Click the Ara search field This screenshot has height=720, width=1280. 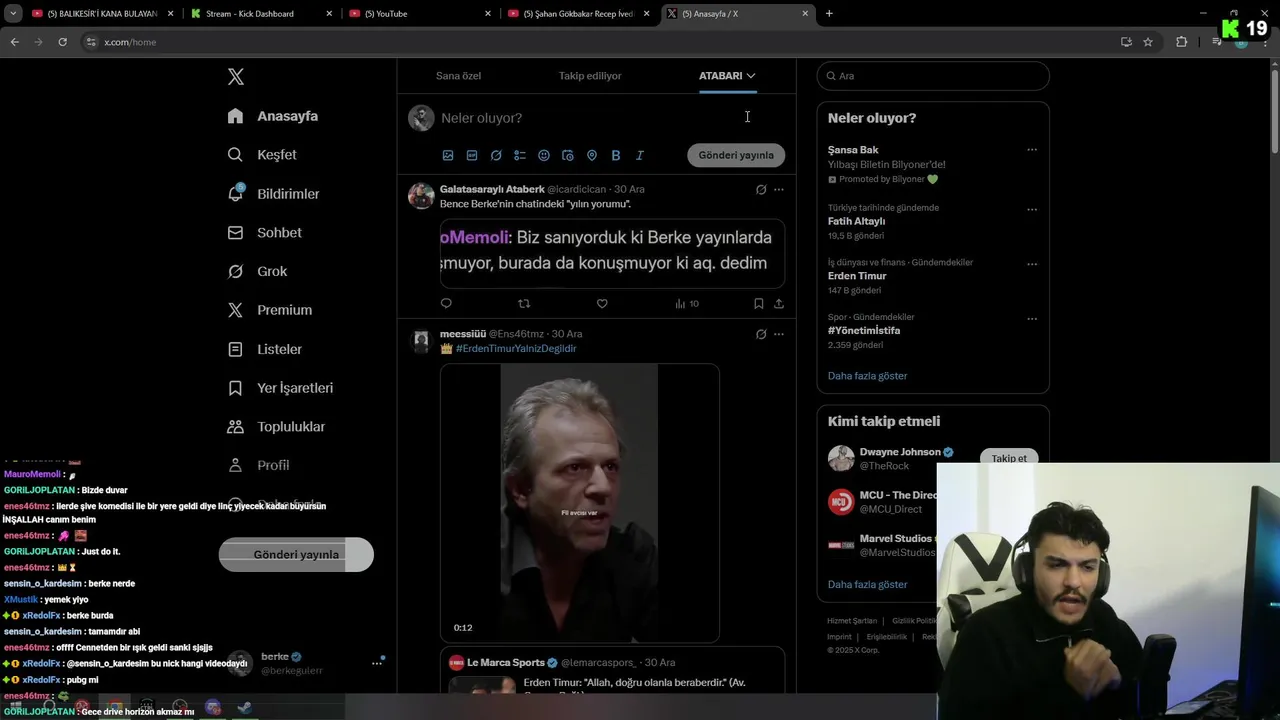[933, 76]
